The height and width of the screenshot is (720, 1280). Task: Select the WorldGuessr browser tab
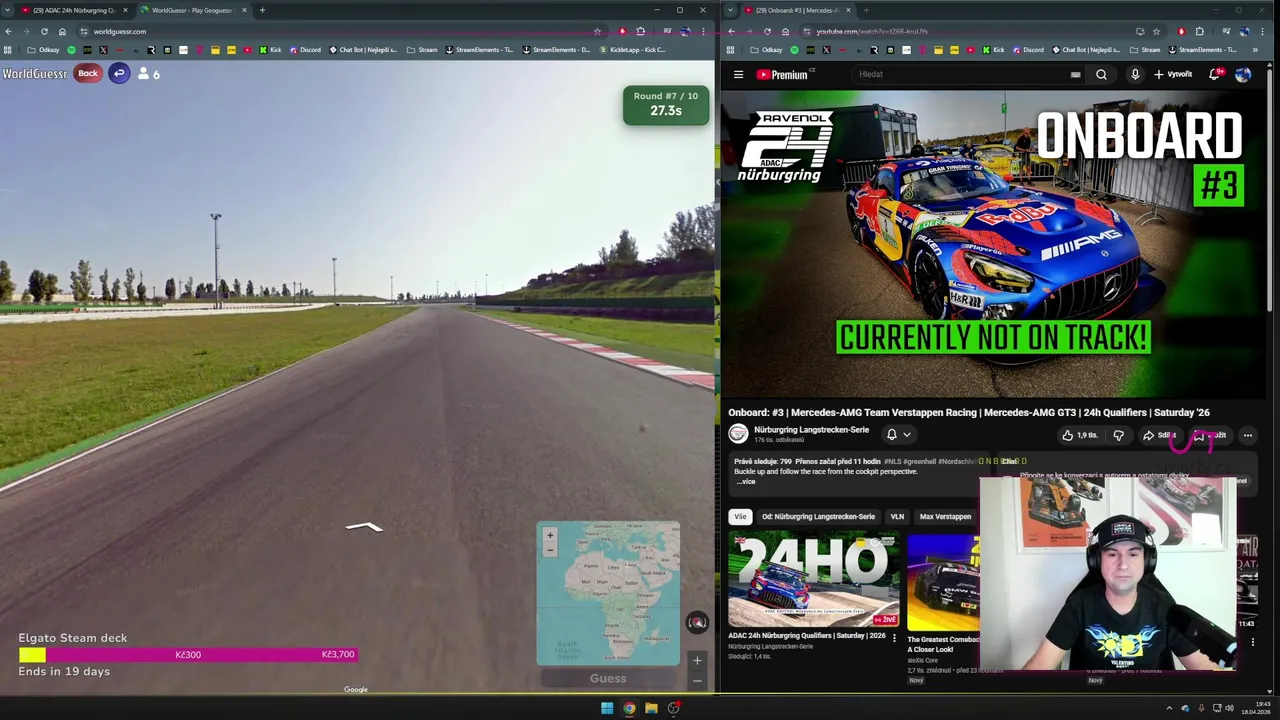click(193, 10)
